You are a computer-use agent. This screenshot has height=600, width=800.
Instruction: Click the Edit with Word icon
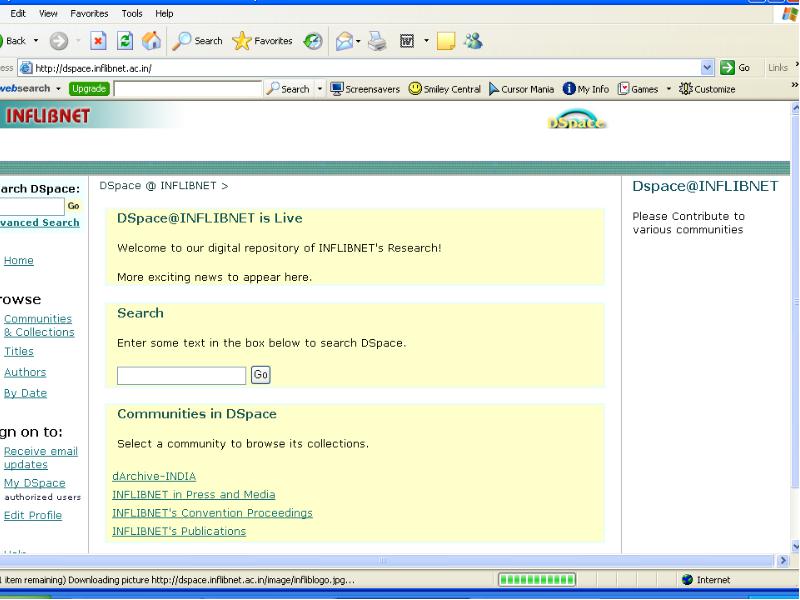tap(407, 41)
